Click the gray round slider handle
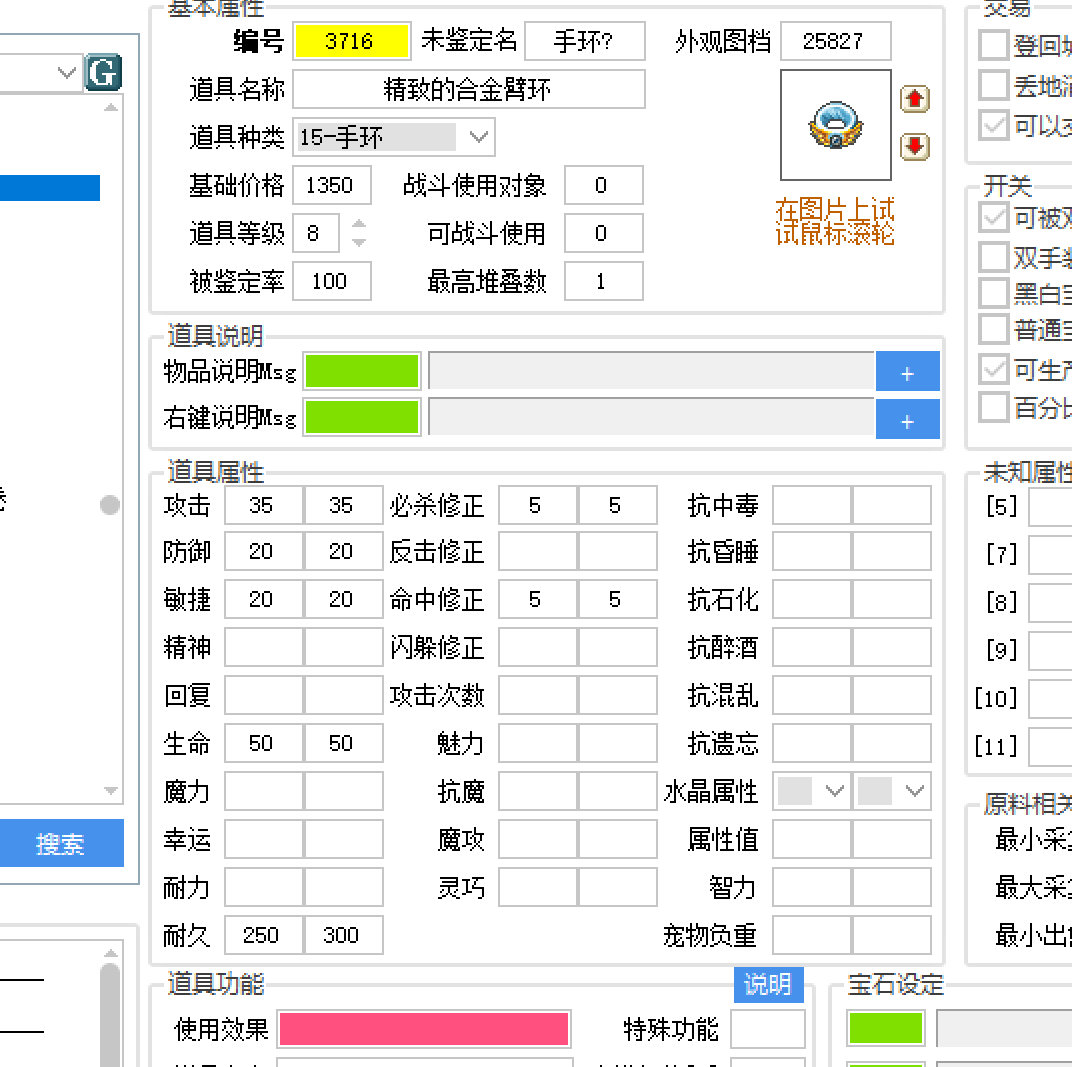Image resolution: width=1072 pixels, height=1067 pixels. (x=109, y=505)
